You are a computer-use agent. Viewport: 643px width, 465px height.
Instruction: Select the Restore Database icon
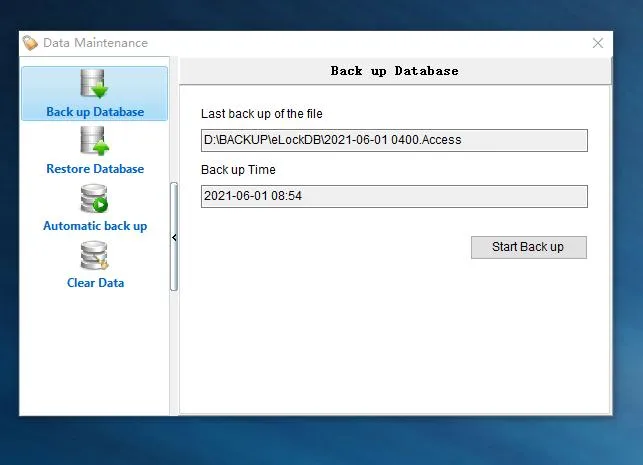pos(94,141)
